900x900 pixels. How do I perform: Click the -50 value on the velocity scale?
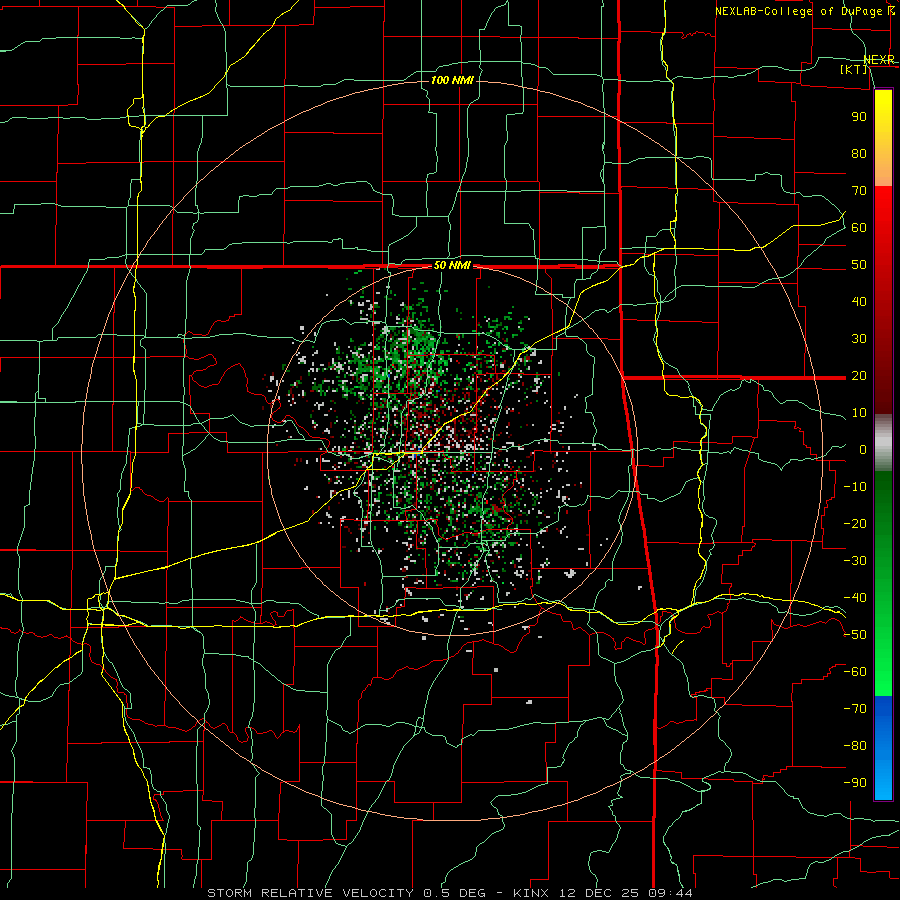coord(855,635)
